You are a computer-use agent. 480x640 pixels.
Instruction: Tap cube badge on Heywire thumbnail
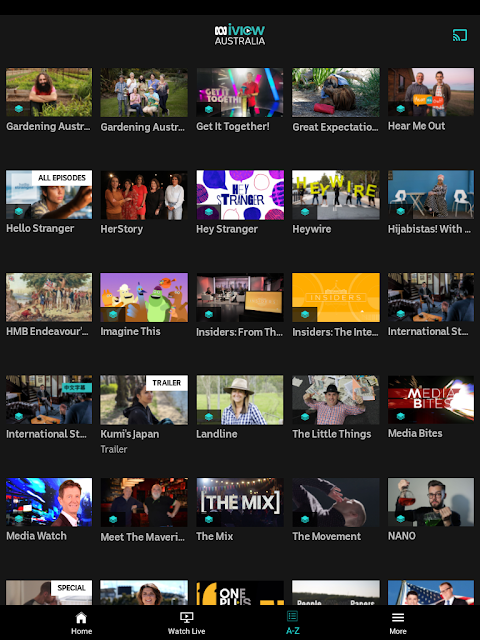tap(304, 211)
